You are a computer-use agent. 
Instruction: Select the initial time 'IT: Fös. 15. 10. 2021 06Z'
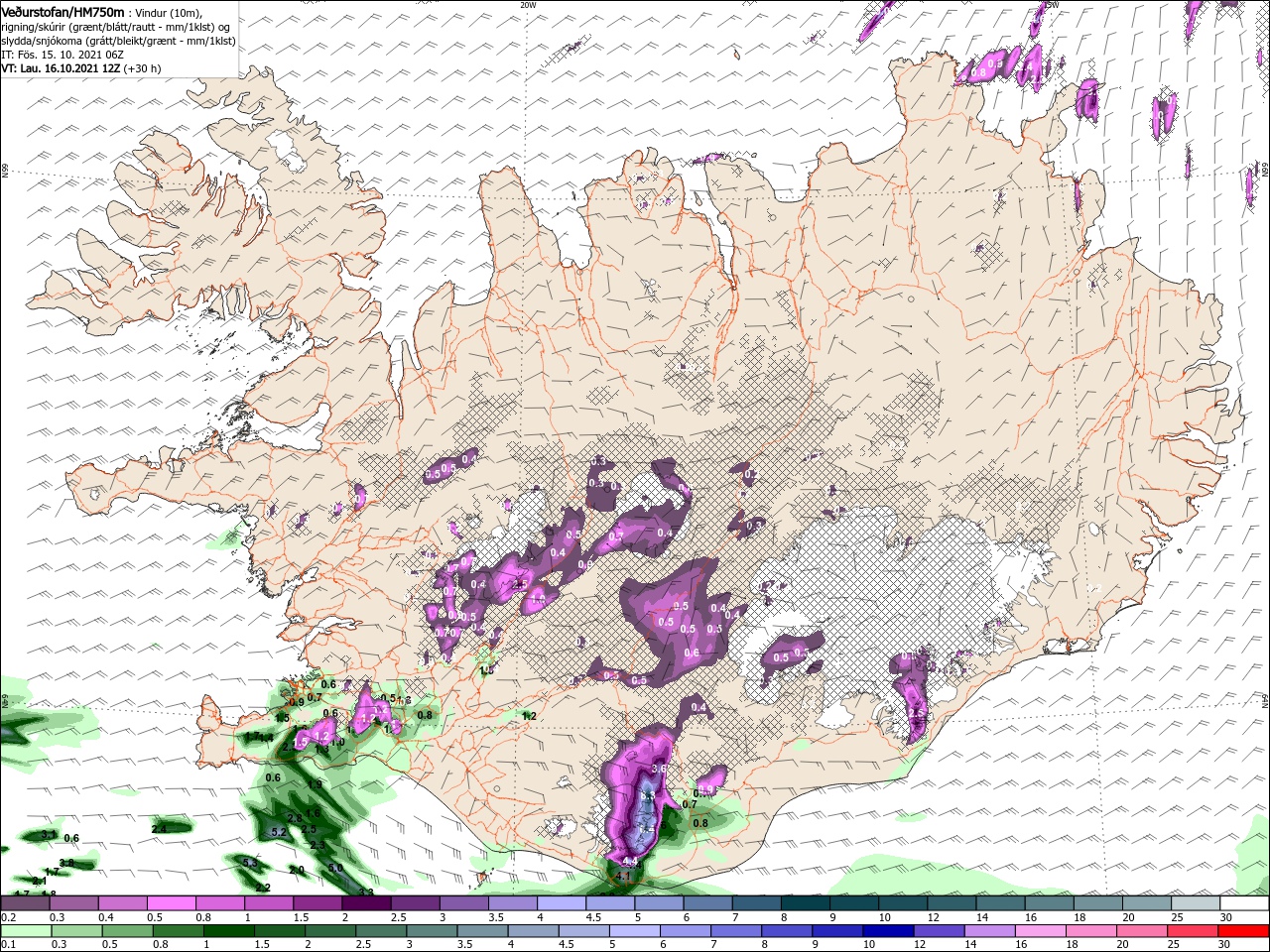tap(62, 55)
